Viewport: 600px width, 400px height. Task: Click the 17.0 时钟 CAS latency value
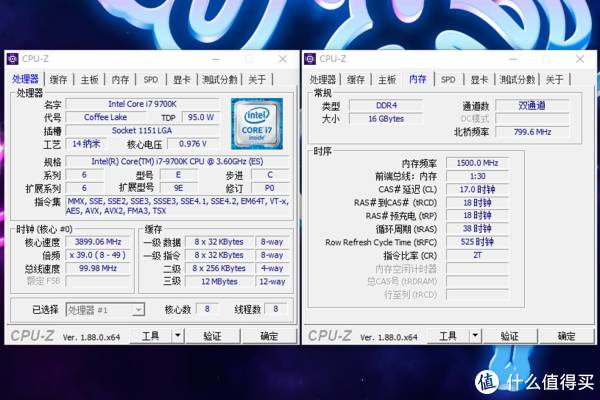478,189
